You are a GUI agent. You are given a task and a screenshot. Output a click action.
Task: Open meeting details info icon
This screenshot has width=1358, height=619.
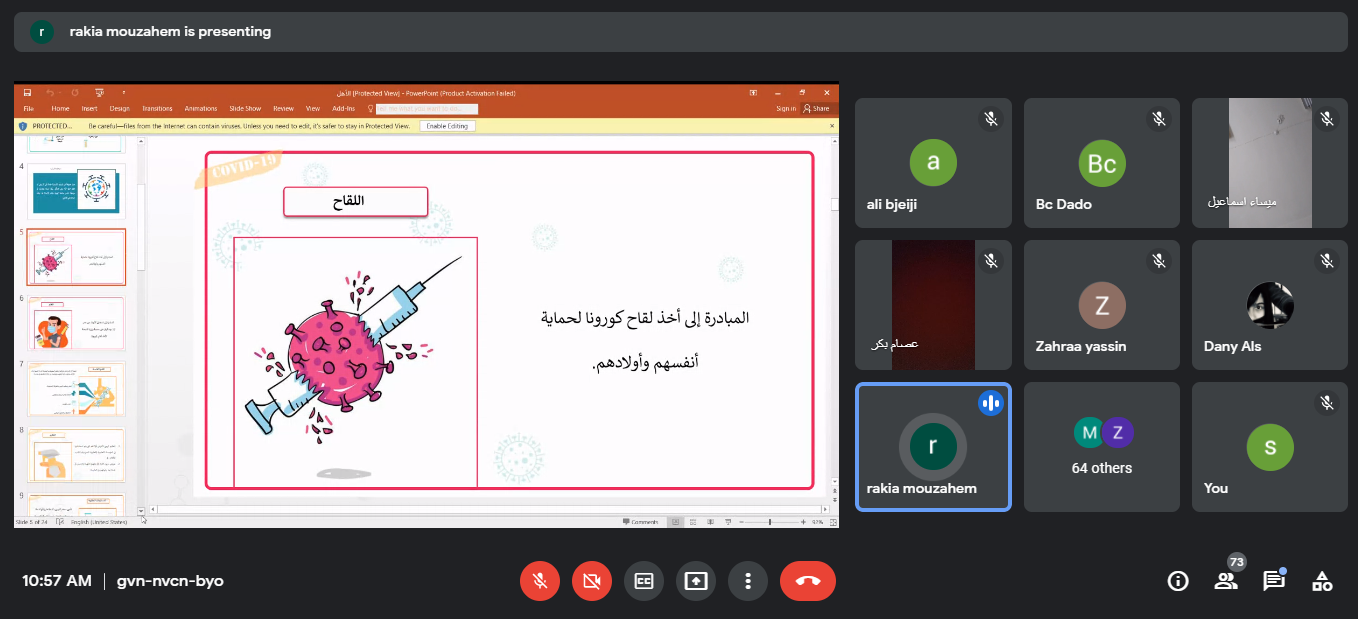click(x=1178, y=581)
